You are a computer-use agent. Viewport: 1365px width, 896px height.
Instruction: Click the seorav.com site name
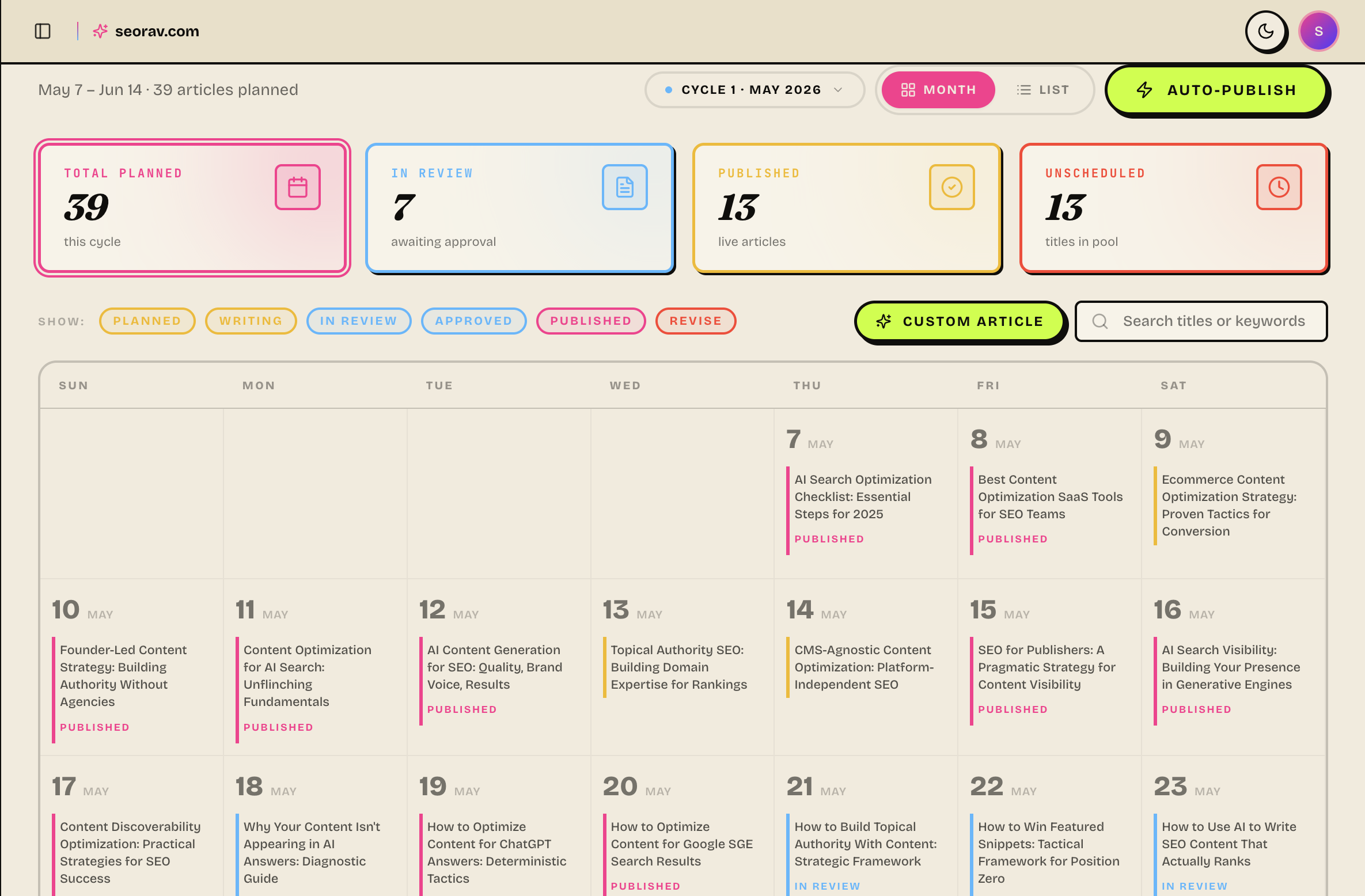(157, 31)
